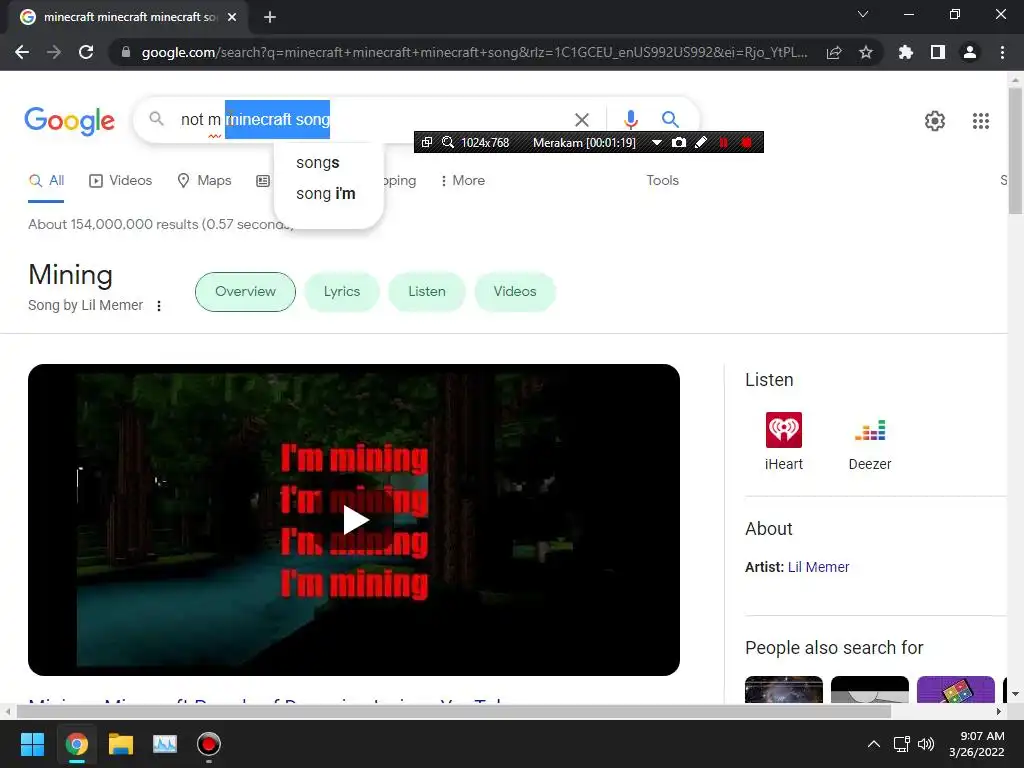Click the horizontal page scrollbar
The image size is (1024, 768).
click(x=453, y=711)
